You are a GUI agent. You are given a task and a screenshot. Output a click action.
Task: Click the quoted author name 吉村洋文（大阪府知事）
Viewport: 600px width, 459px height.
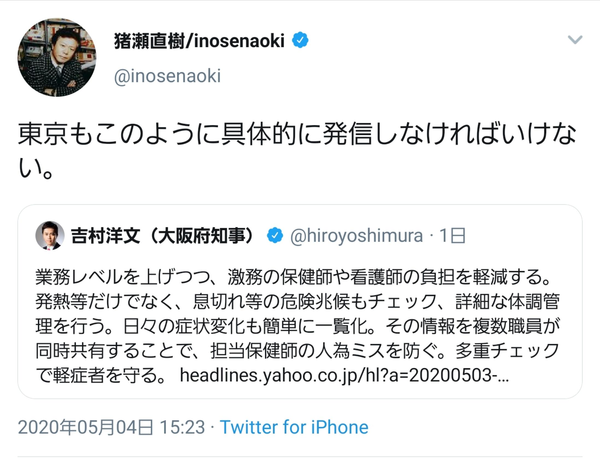click(x=167, y=236)
